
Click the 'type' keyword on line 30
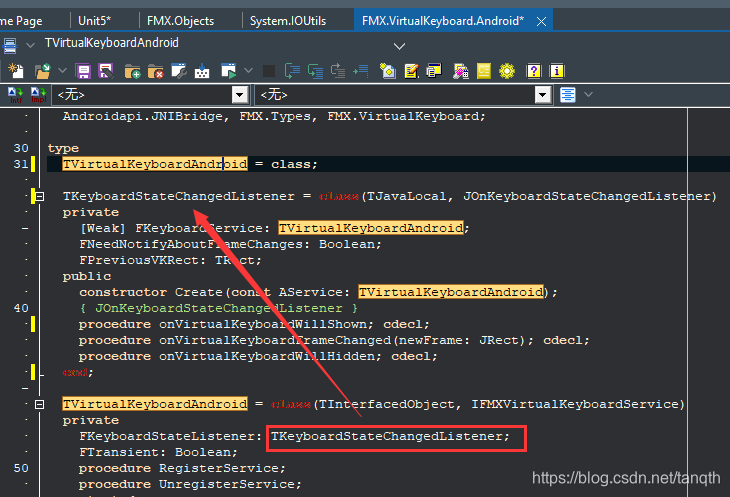click(x=63, y=148)
